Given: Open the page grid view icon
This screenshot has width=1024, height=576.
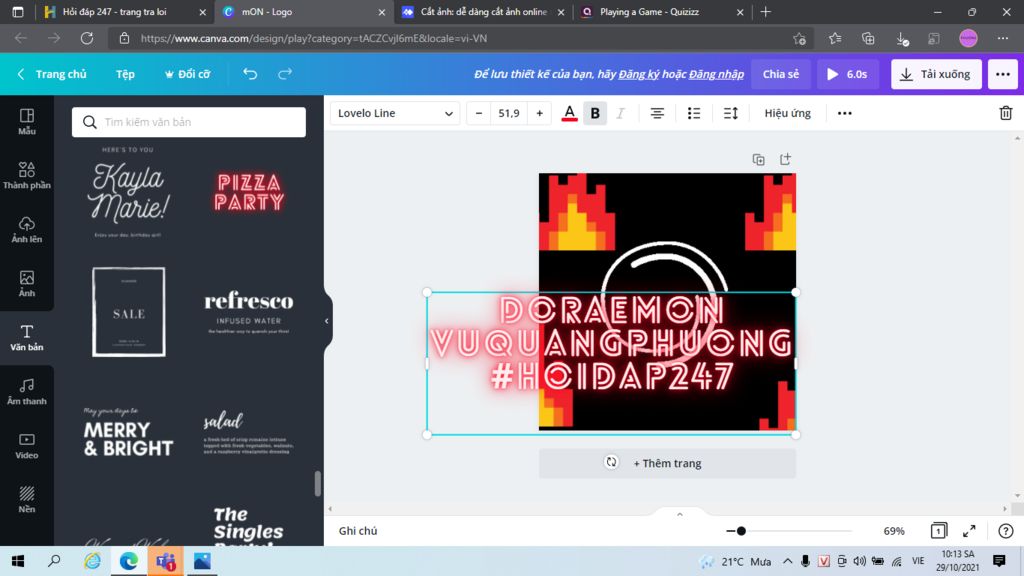Looking at the screenshot, I should pyautogui.click(x=938, y=531).
